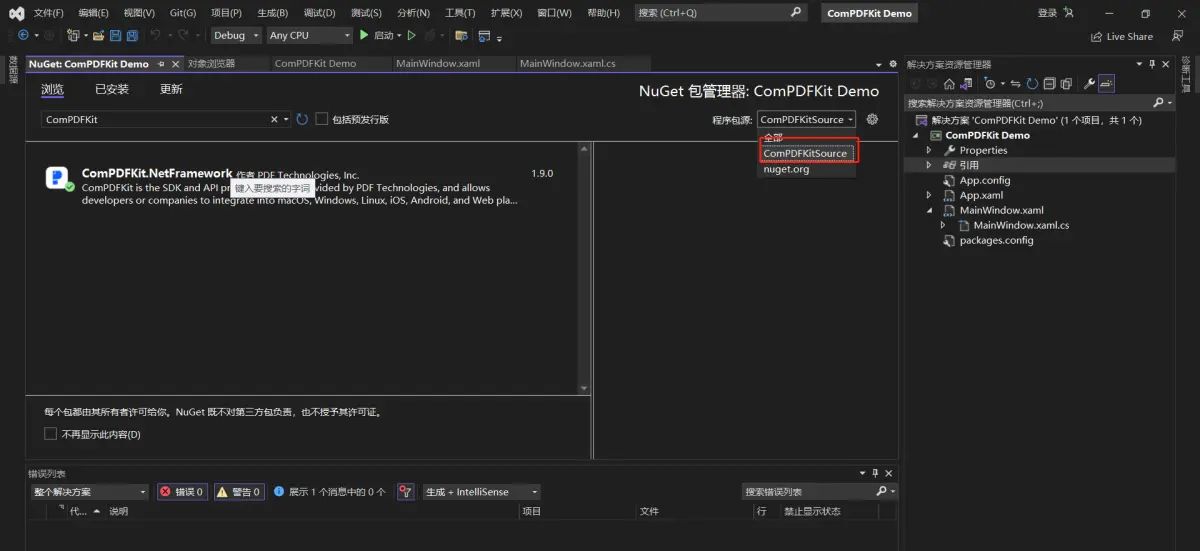Pin the NuGet ComPDFKit Demo tab
This screenshot has height=551, width=1200.
[x=162, y=63]
